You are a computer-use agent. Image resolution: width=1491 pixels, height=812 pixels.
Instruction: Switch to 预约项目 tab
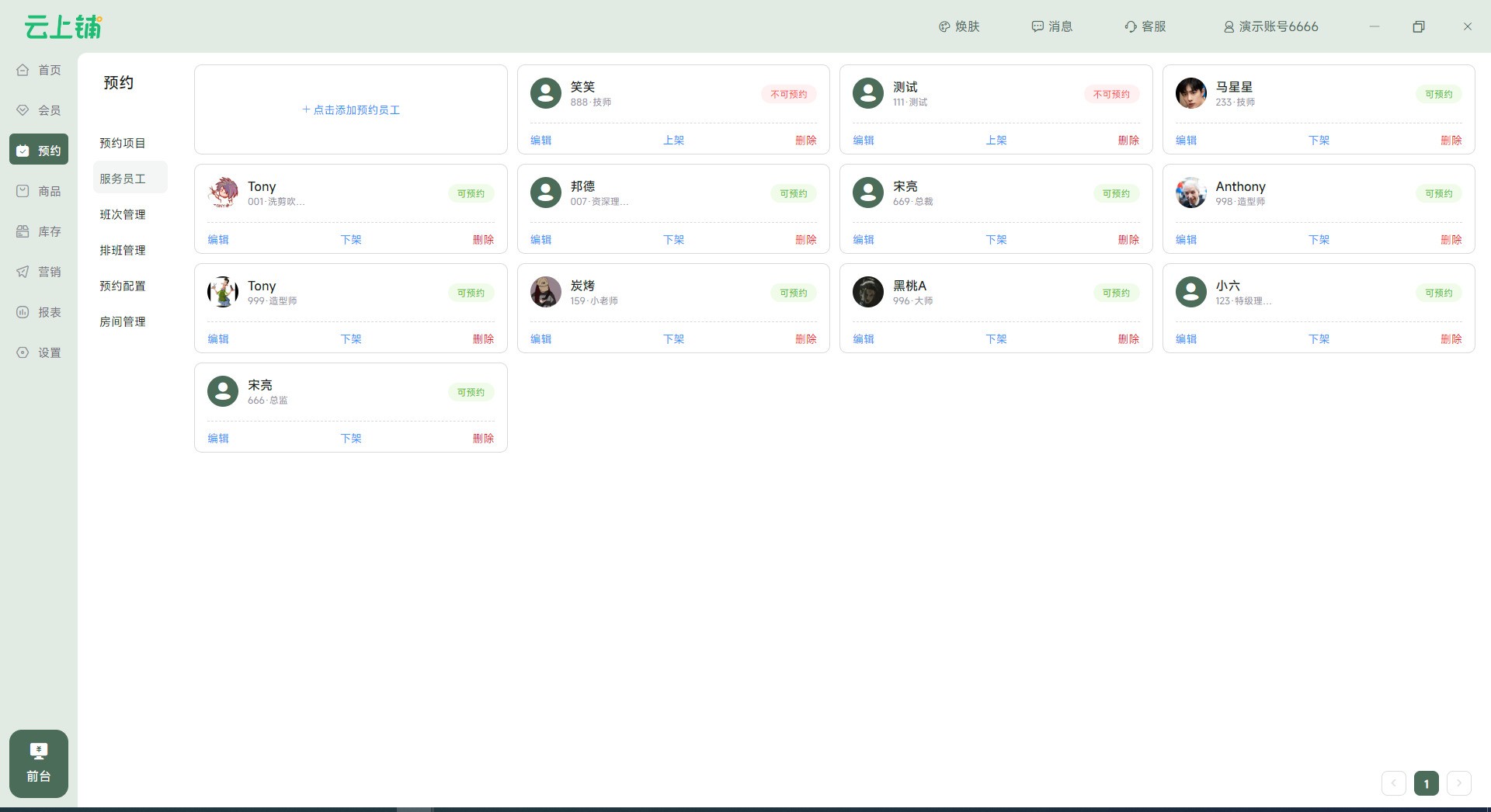pos(123,143)
